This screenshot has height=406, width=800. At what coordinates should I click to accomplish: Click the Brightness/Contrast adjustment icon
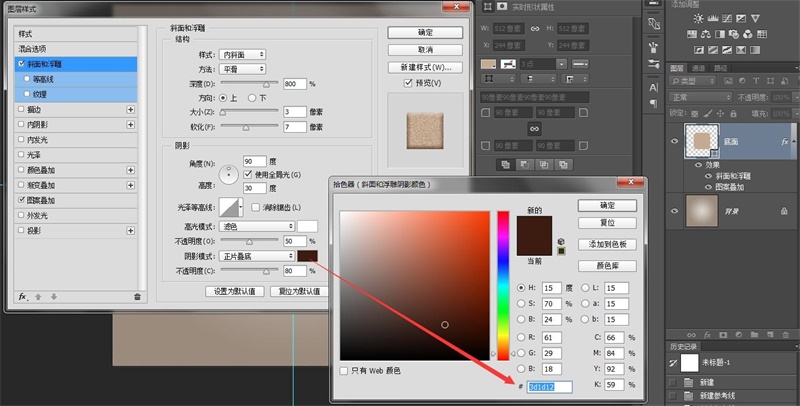tap(698, 18)
